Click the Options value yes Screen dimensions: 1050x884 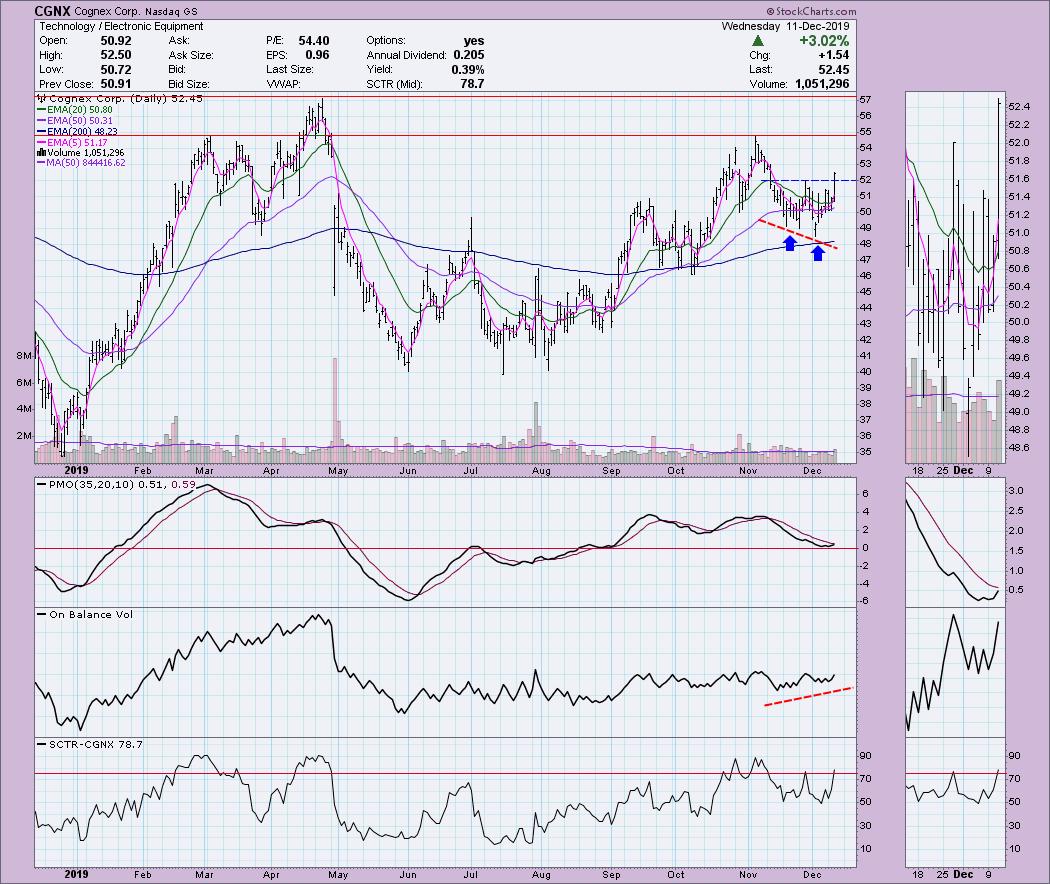tap(473, 41)
